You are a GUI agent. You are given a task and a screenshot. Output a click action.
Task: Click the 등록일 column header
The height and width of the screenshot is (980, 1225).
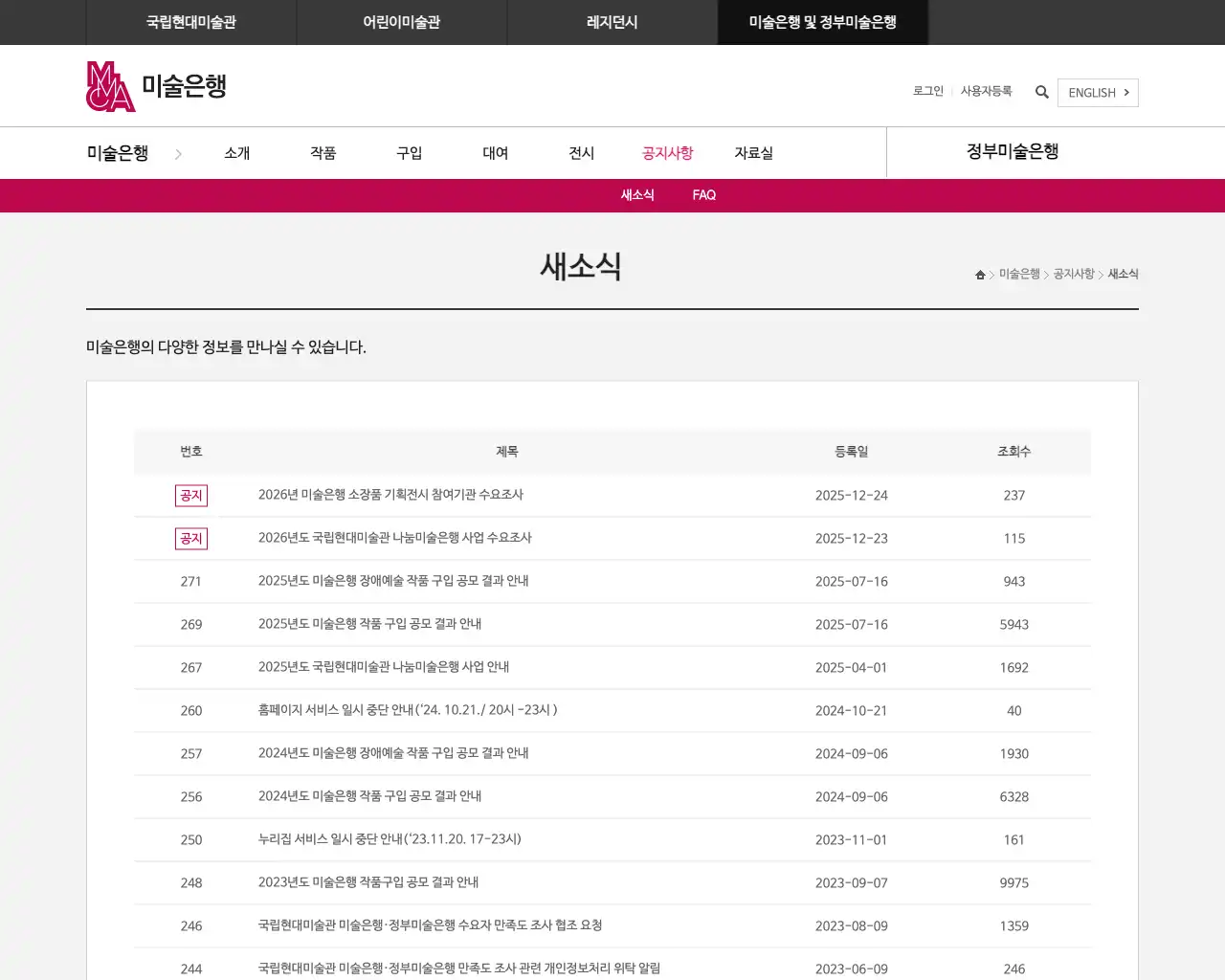point(852,452)
